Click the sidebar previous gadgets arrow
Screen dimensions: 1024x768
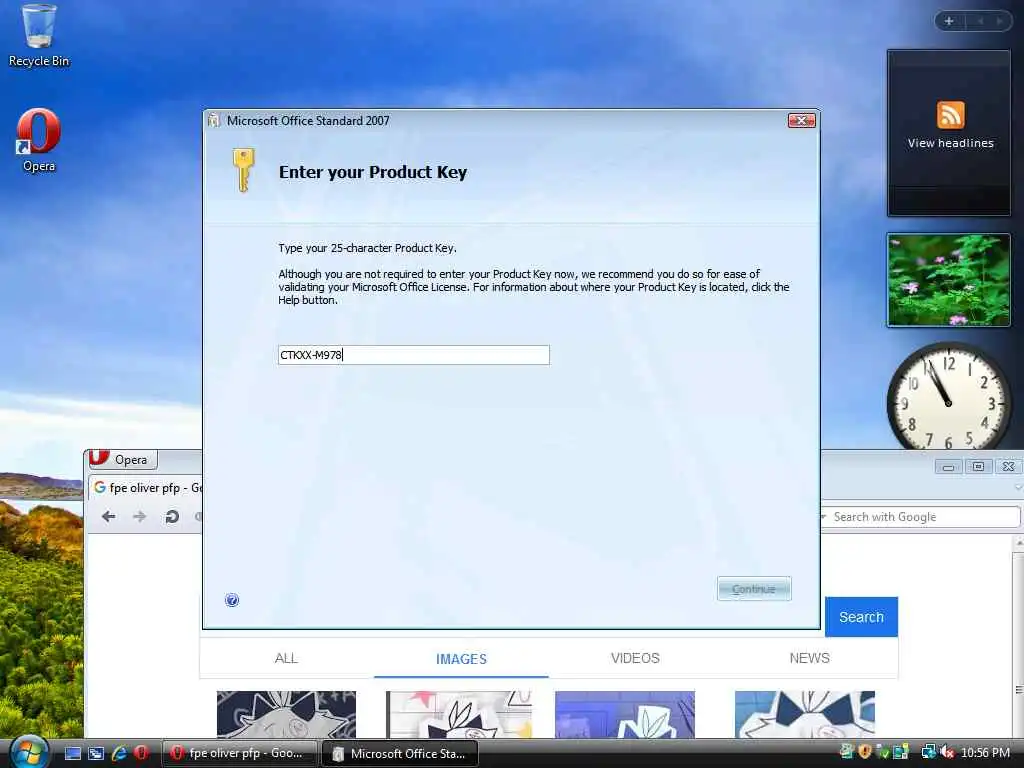(x=980, y=21)
